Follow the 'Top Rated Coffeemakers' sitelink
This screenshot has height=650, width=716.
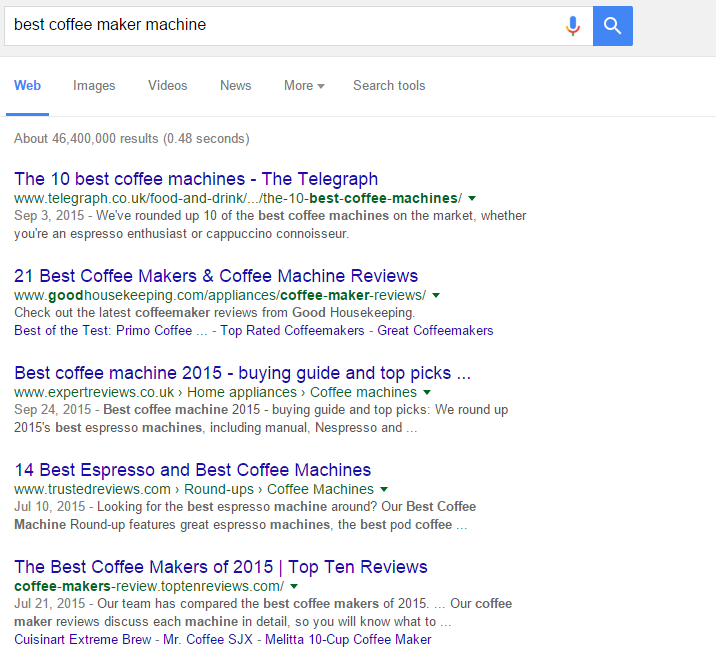coord(292,330)
